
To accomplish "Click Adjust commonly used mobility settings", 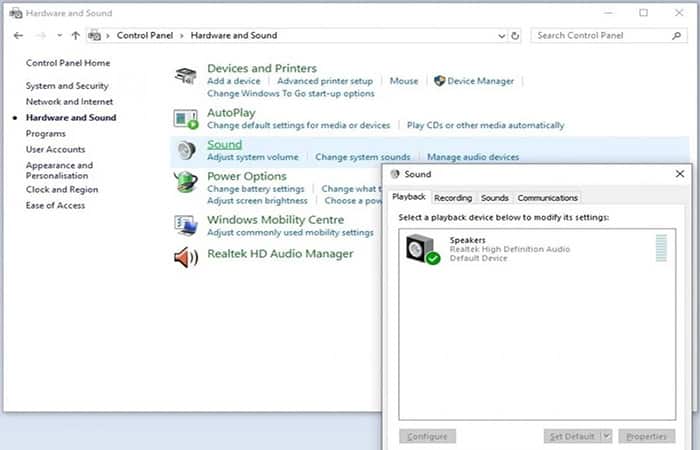I will tap(290, 233).
